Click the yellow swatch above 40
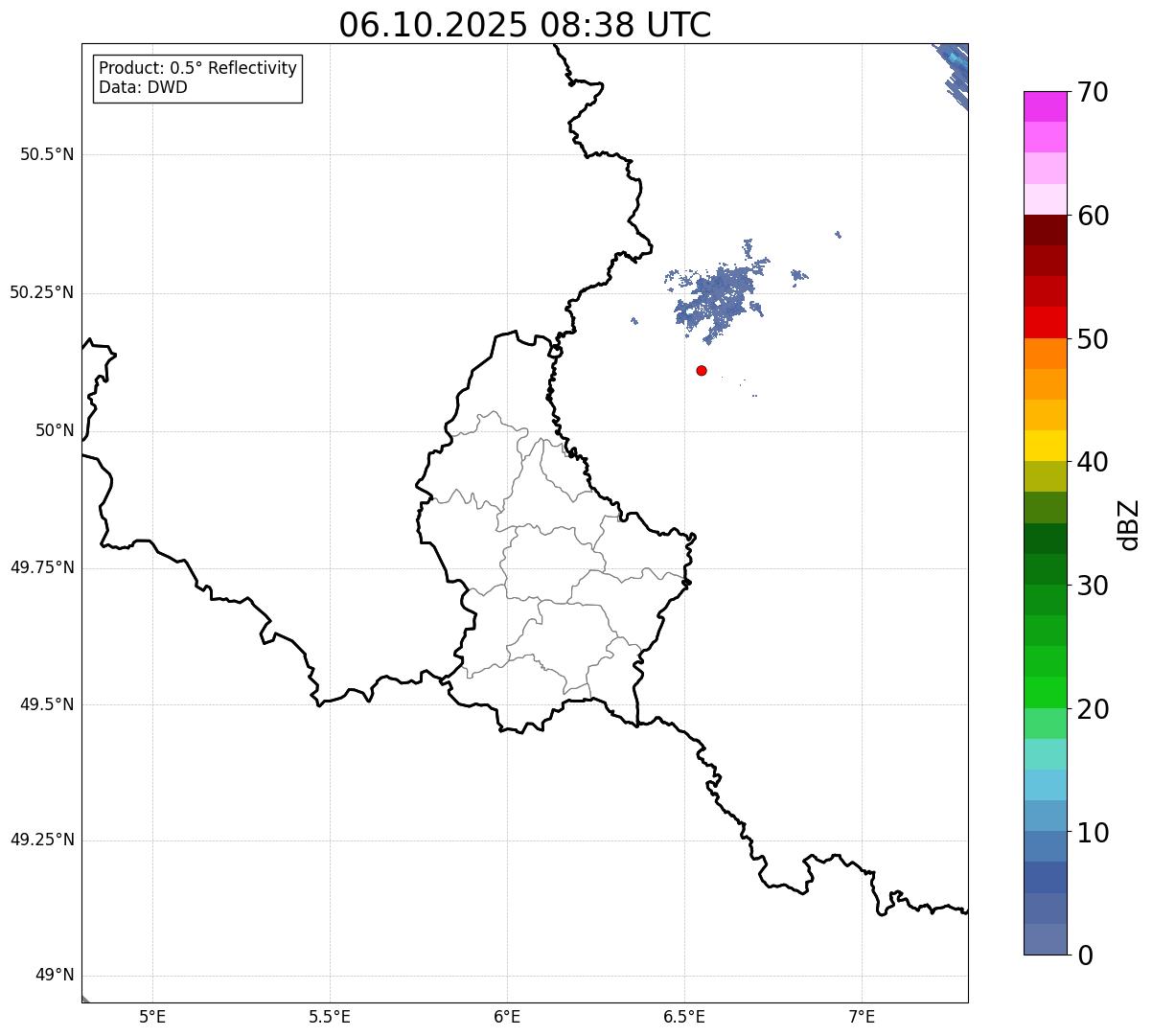The image size is (1152, 1036). pos(1046,446)
